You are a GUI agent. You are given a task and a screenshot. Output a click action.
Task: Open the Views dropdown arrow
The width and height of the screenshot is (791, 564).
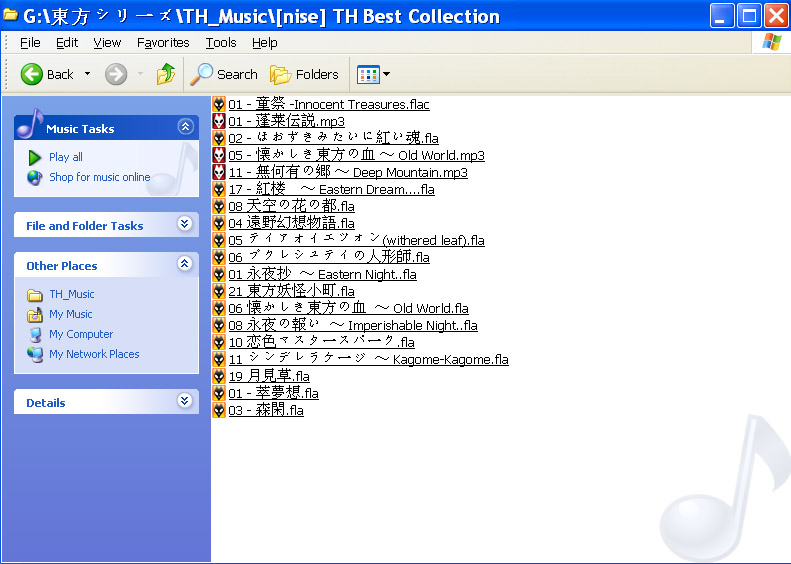click(386, 74)
